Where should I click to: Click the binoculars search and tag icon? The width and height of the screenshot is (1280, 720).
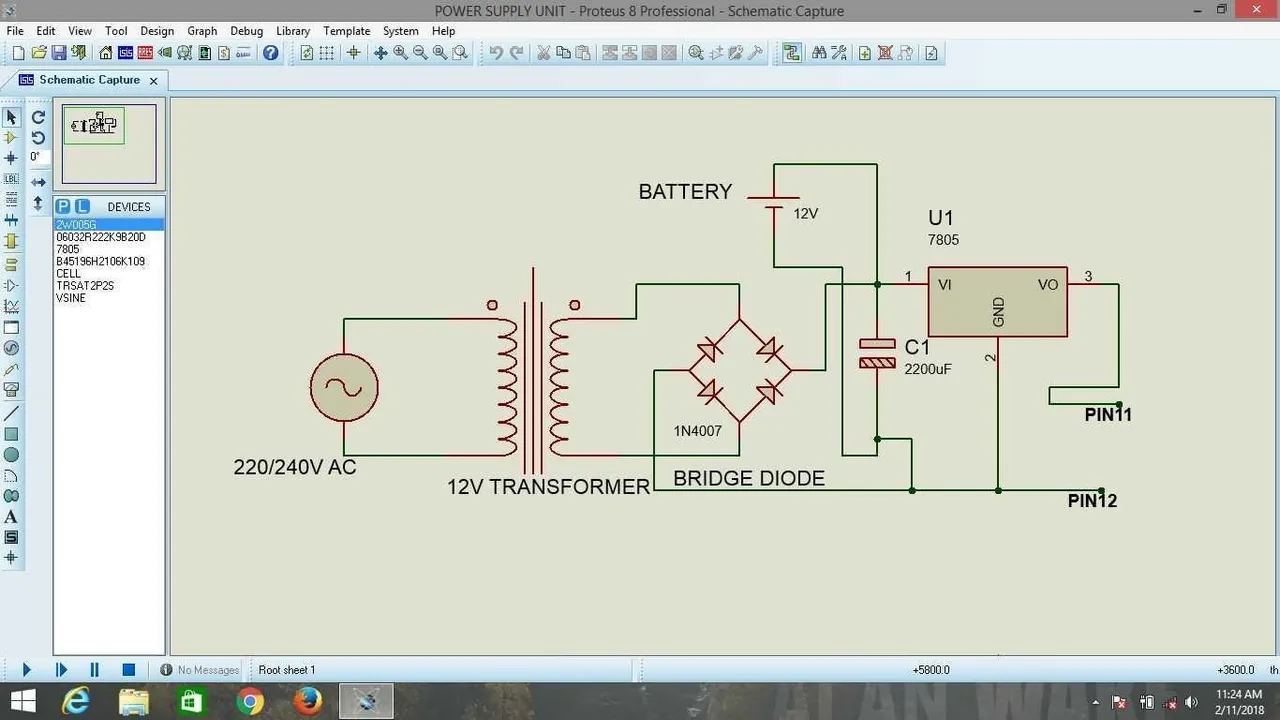(x=819, y=53)
